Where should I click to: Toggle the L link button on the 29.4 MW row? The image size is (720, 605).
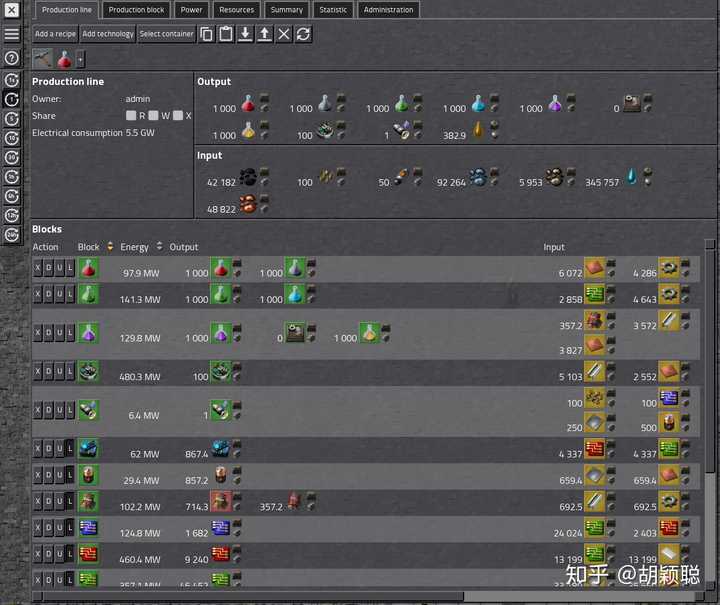click(70, 475)
